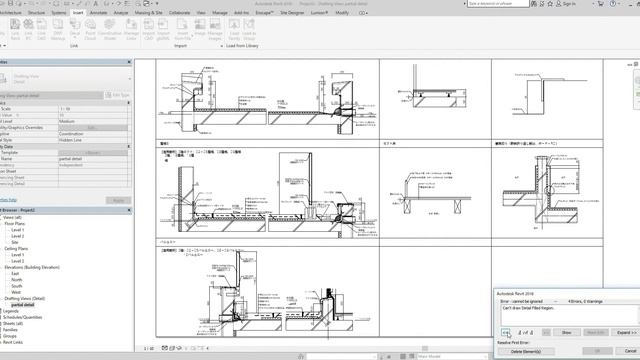This screenshot has height=360, width=640.
Task: Open the Enscape ribbon tab
Action: [264, 13]
